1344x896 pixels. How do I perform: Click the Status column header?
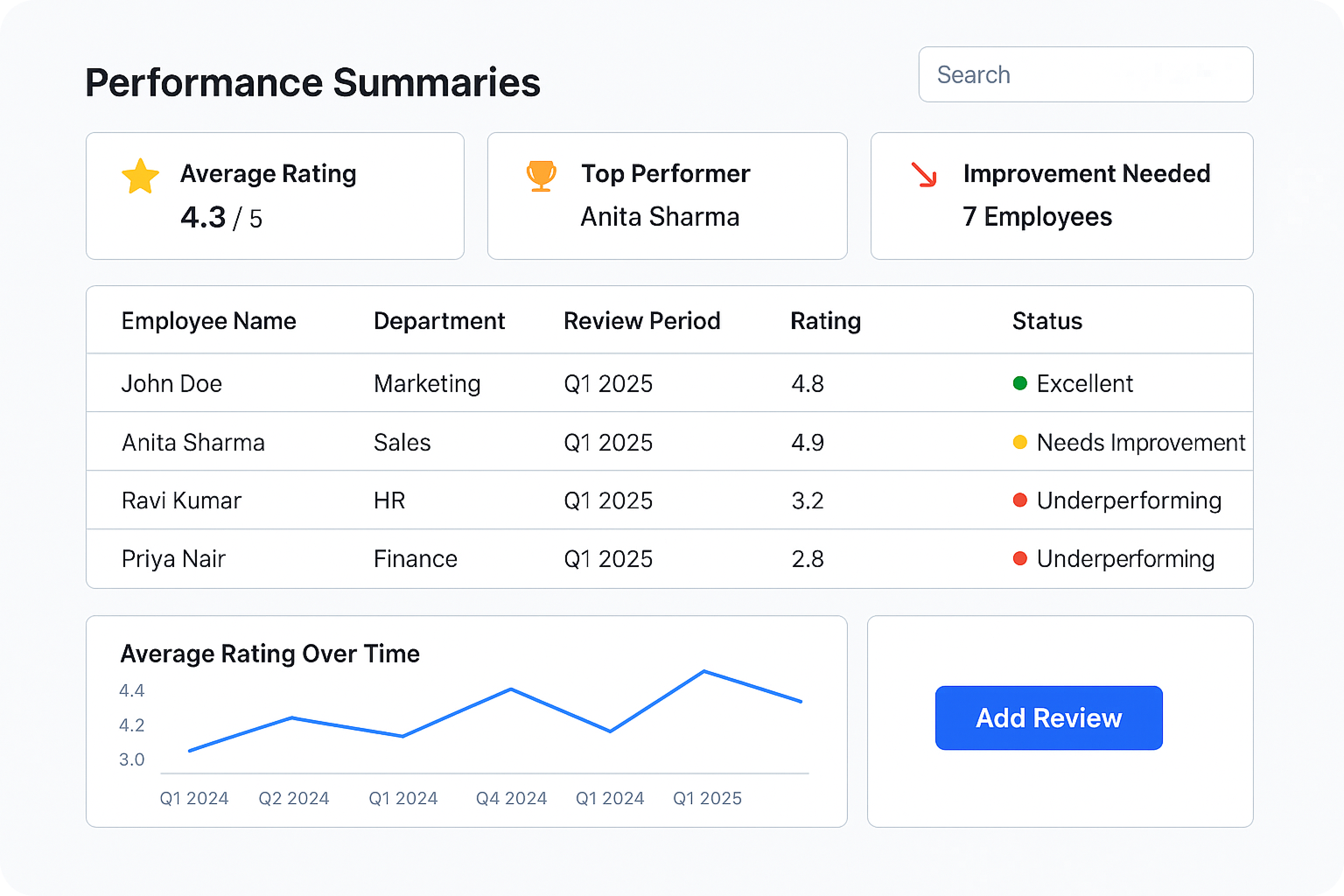pos(1046,321)
